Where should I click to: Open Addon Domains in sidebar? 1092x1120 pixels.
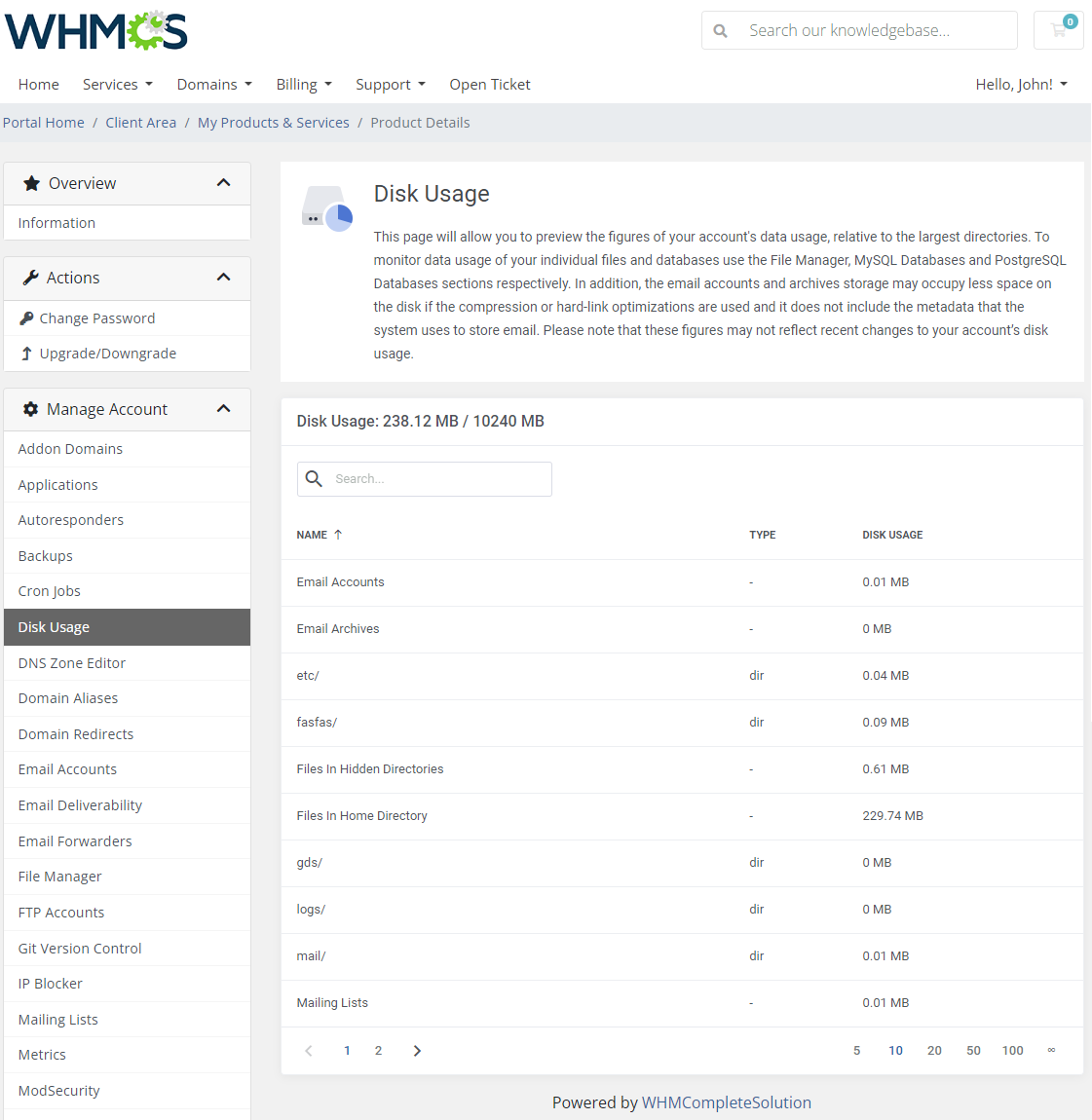coord(128,449)
